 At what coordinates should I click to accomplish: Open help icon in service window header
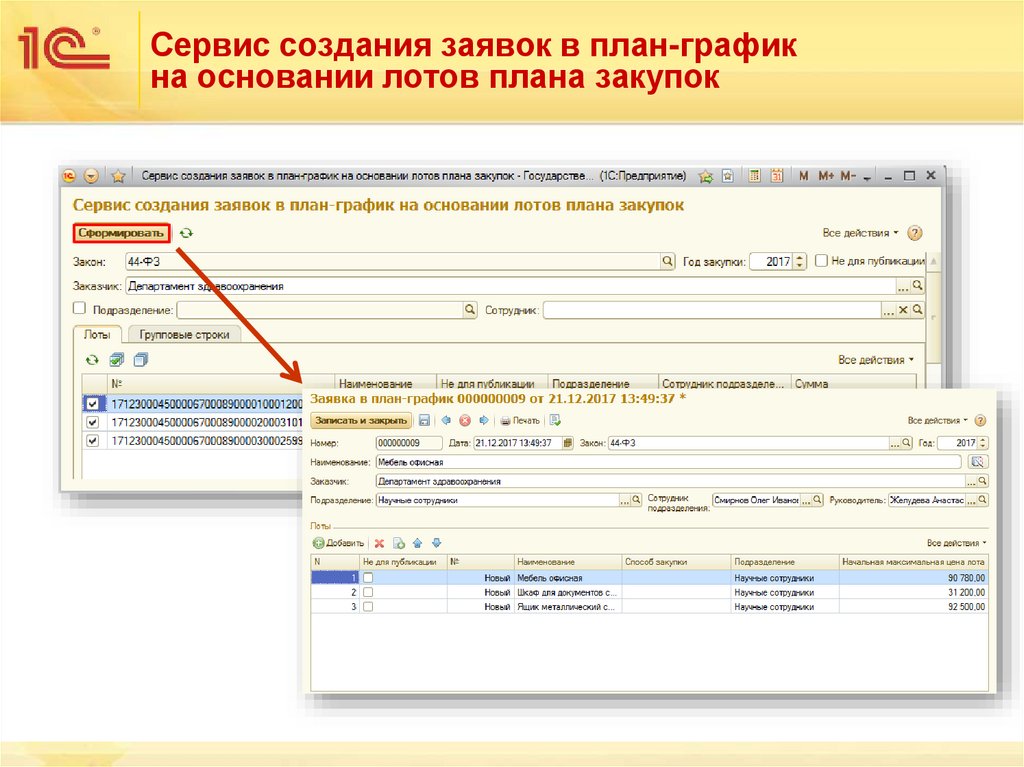(x=916, y=233)
